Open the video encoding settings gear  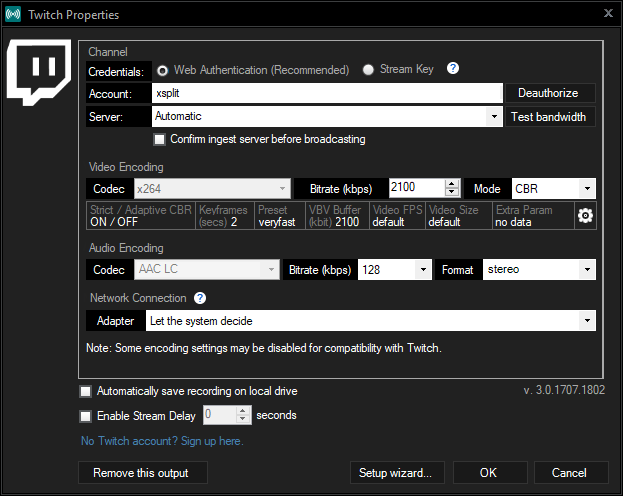[585, 216]
